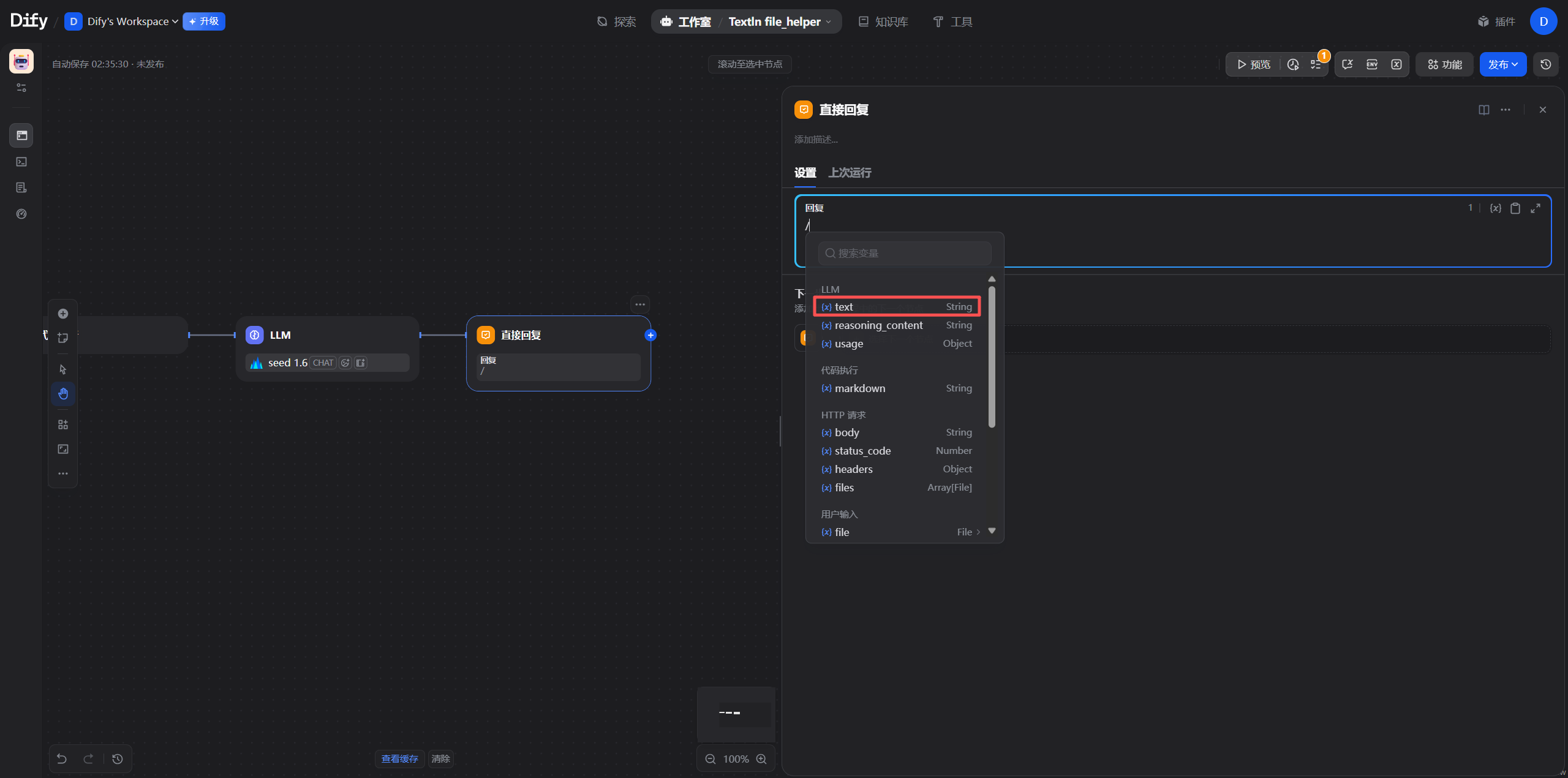Click the variable list scrollbar

[992, 355]
